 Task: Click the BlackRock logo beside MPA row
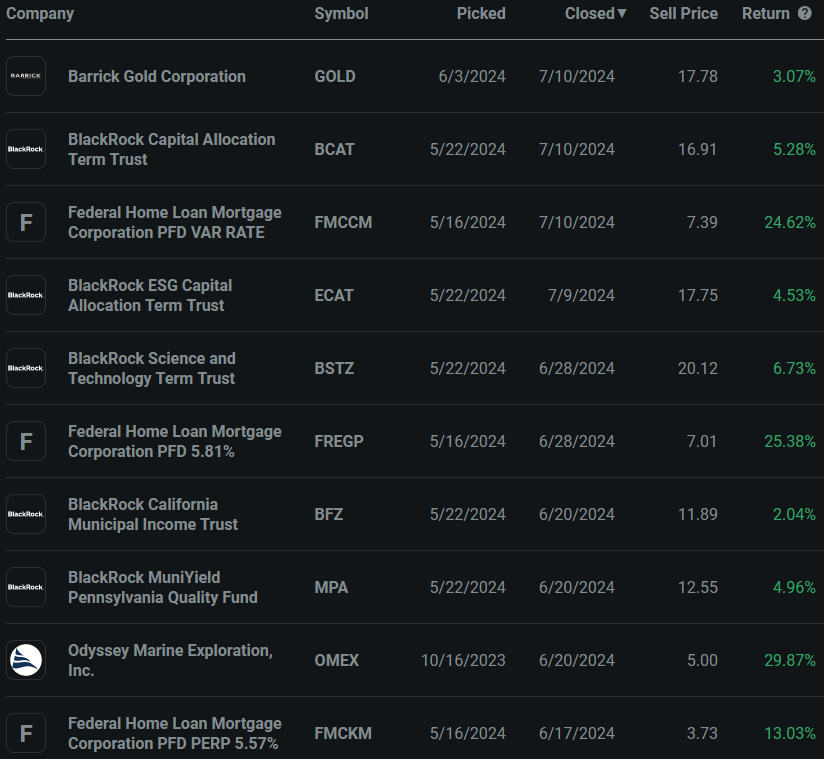point(26,587)
